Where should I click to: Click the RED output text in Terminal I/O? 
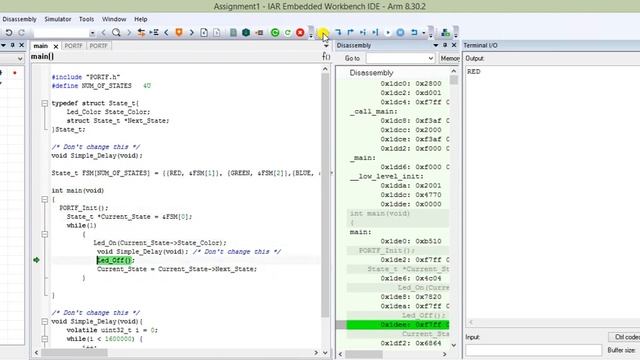pyautogui.click(x=473, y=71)
